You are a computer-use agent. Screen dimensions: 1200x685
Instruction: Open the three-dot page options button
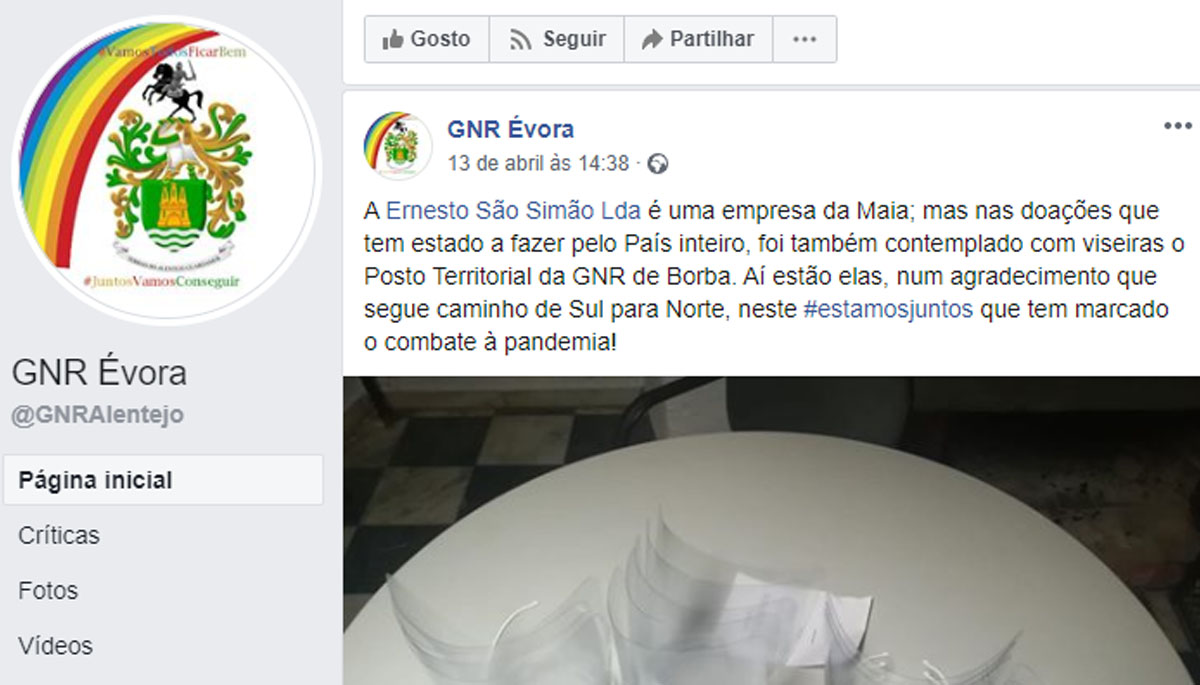point(805,39)
